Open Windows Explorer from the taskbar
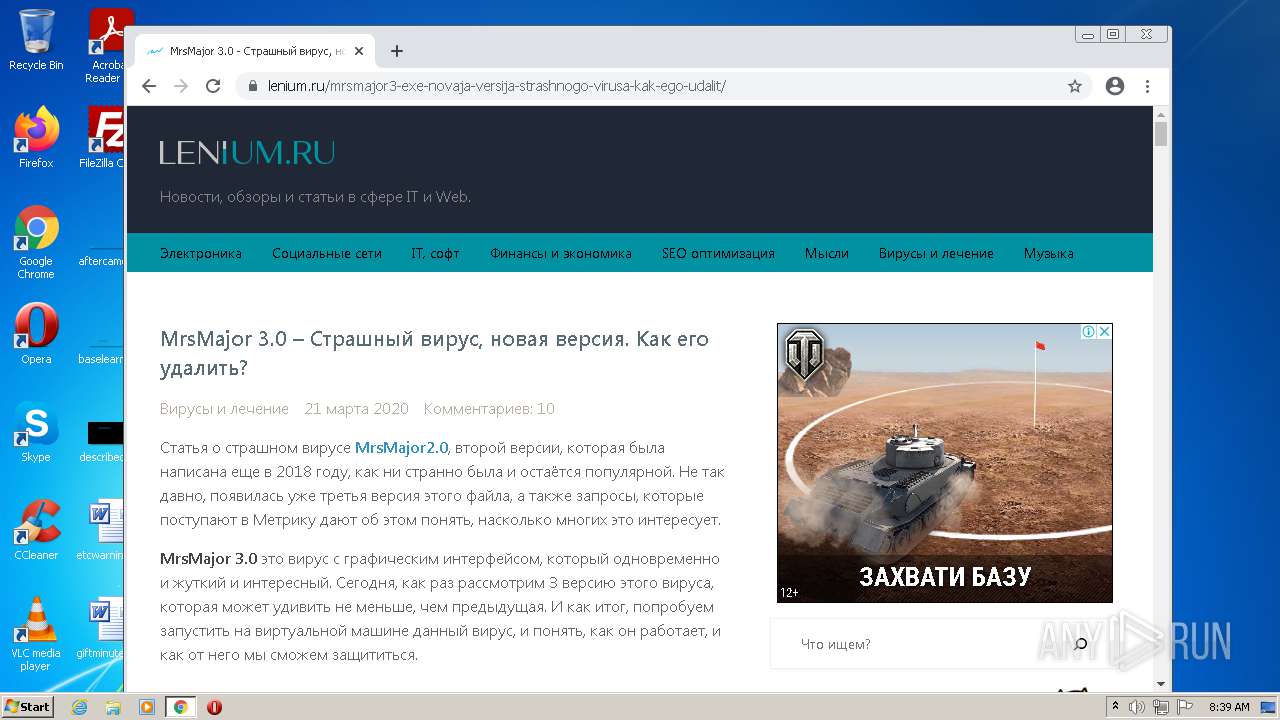The width and height of the screenshot is (1280, 720). pyautogui.click(x=113, y=707)
